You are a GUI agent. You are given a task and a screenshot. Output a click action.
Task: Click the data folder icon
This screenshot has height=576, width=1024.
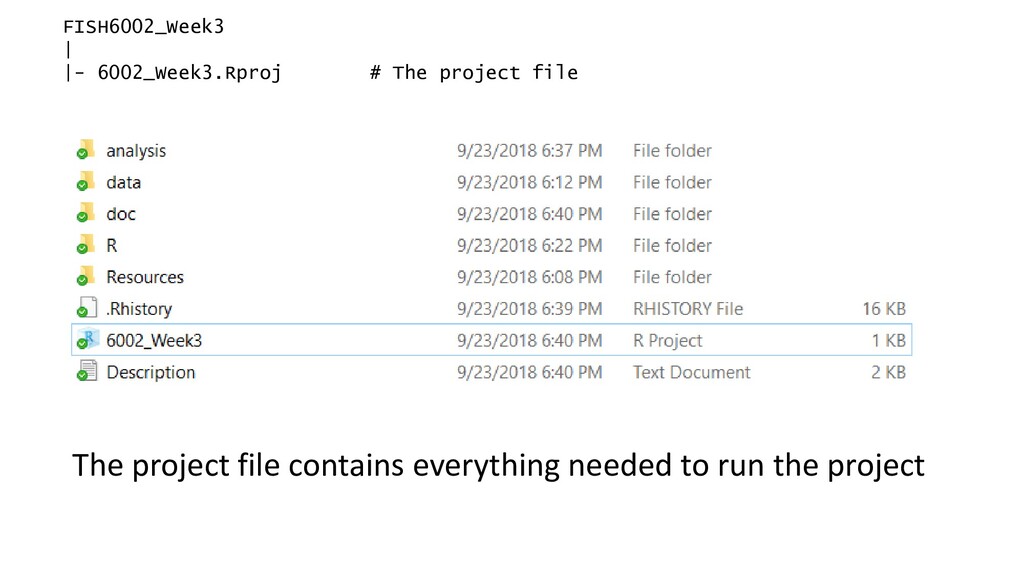pyautogui.click(x=86, y=182)
